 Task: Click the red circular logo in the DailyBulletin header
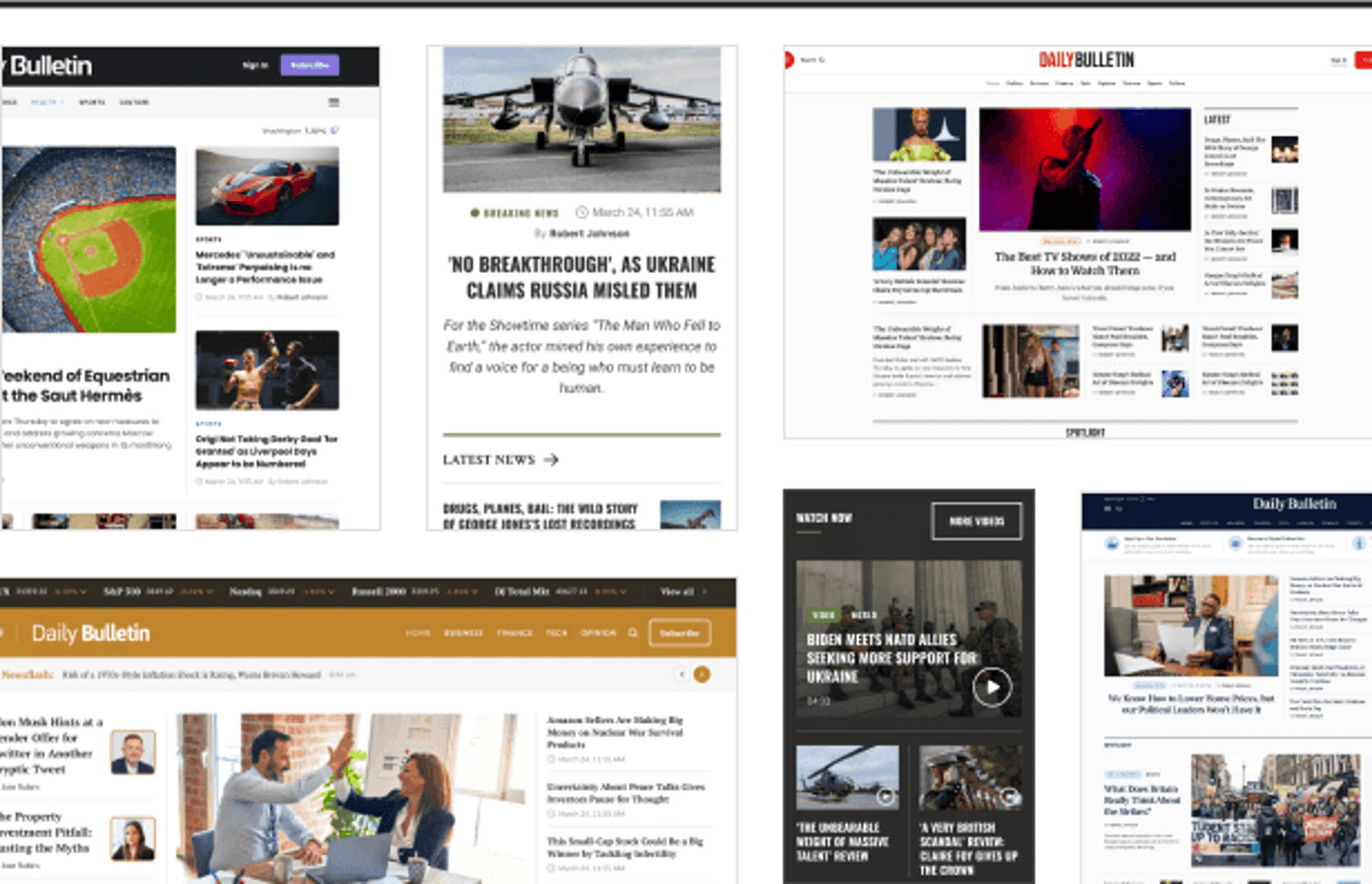point(788,59)
